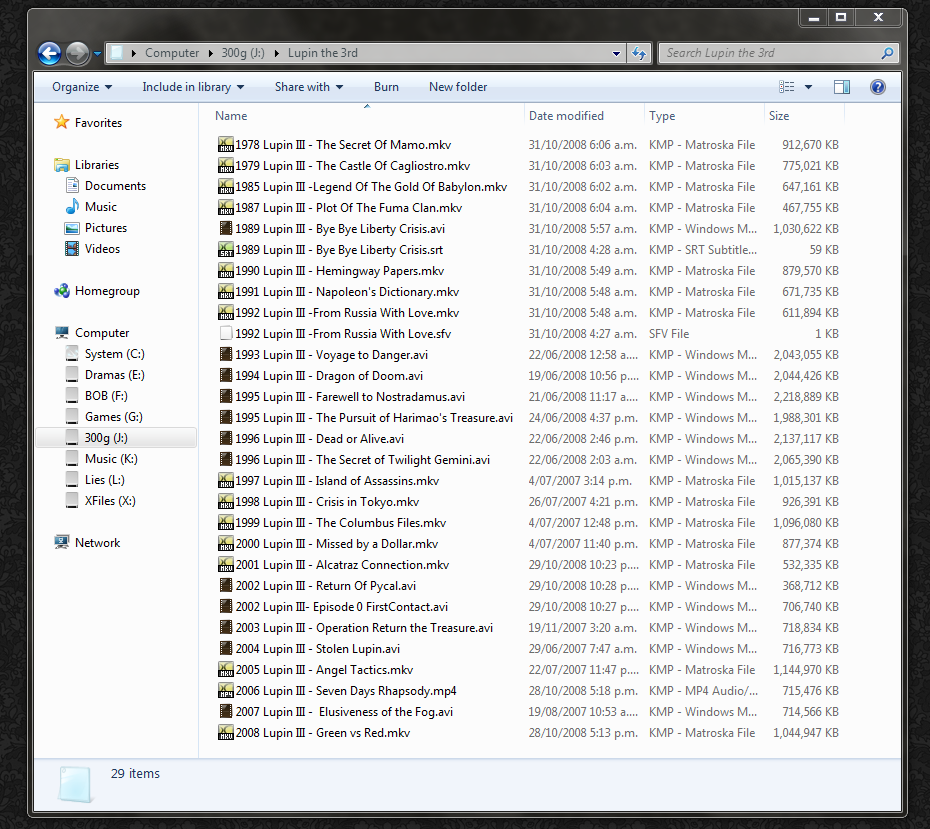Screen dimensions: 930x829
Task: Select Green vs Red.mkv file icon
Action: [x=225, y=733]
